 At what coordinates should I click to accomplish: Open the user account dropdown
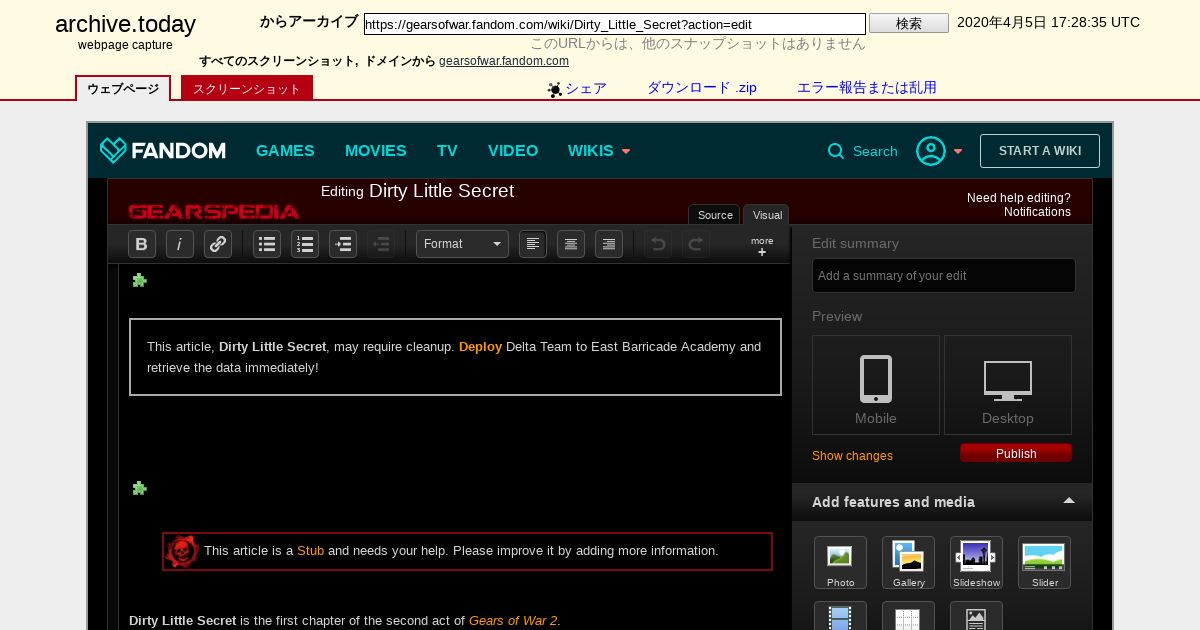[940, 151]
